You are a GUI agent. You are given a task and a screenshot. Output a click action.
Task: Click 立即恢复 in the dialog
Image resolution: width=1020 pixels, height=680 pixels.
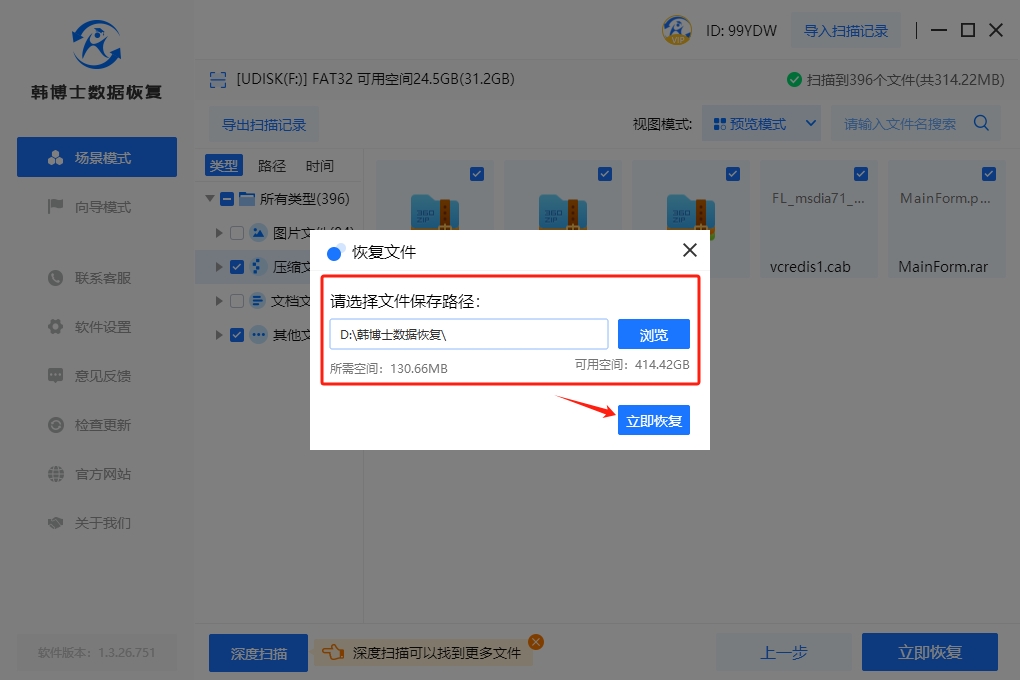click(653, 421)
